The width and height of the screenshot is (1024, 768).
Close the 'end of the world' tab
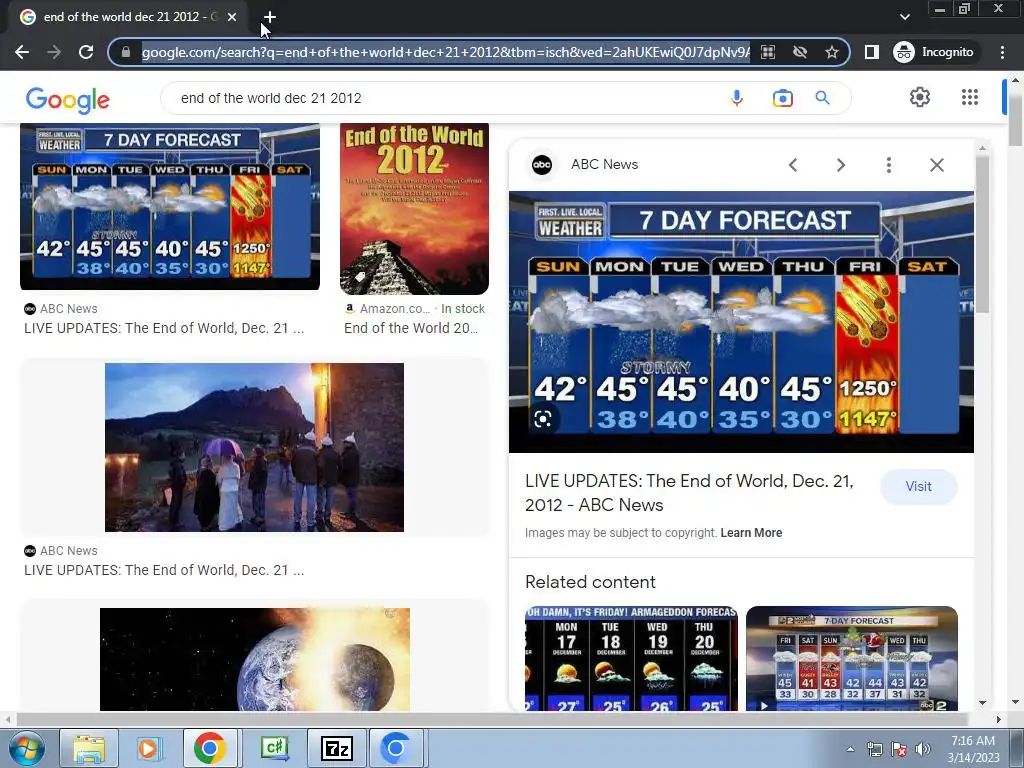click(232, 17)
